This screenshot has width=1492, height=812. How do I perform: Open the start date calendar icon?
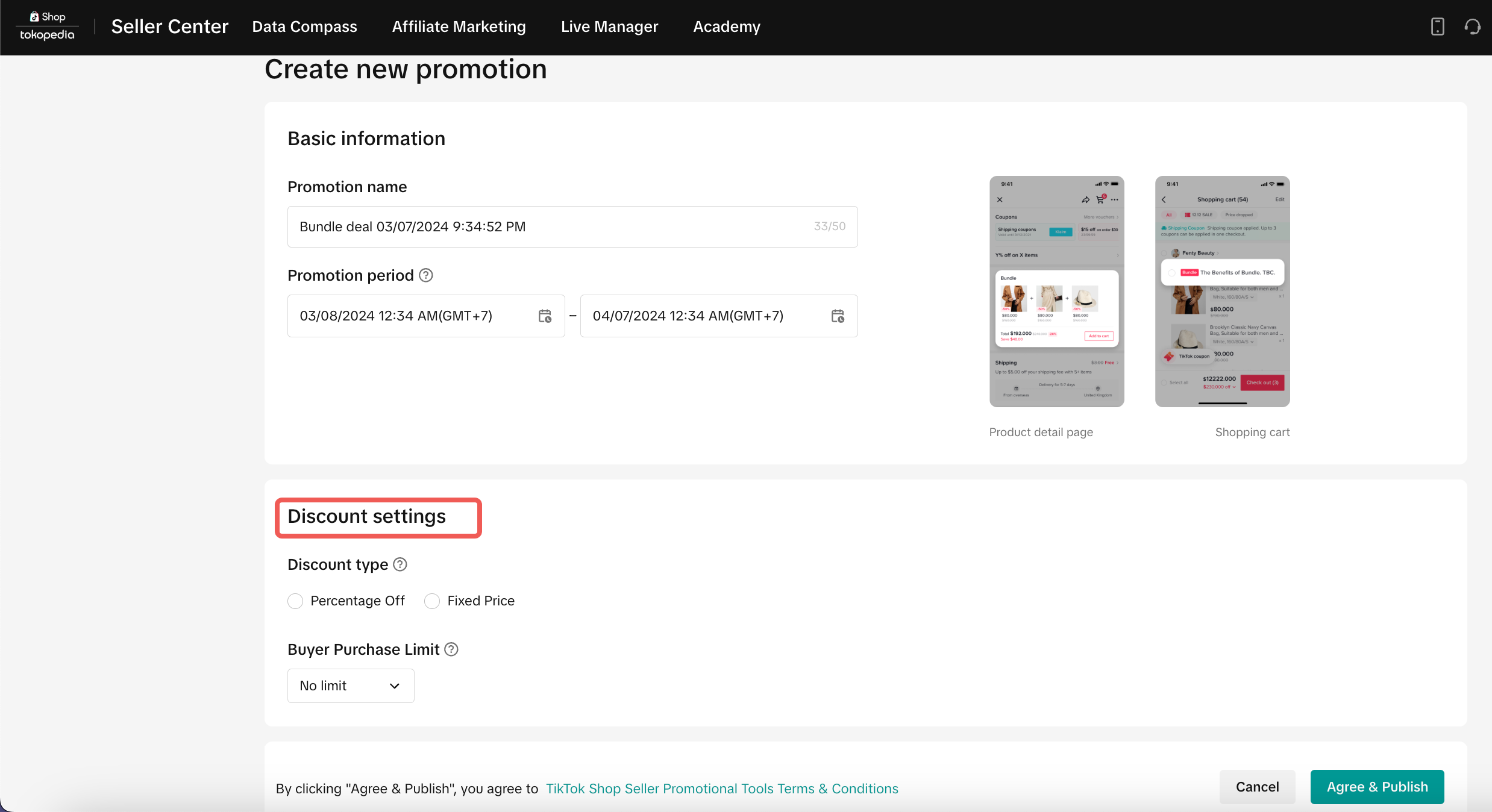(545, 316)
